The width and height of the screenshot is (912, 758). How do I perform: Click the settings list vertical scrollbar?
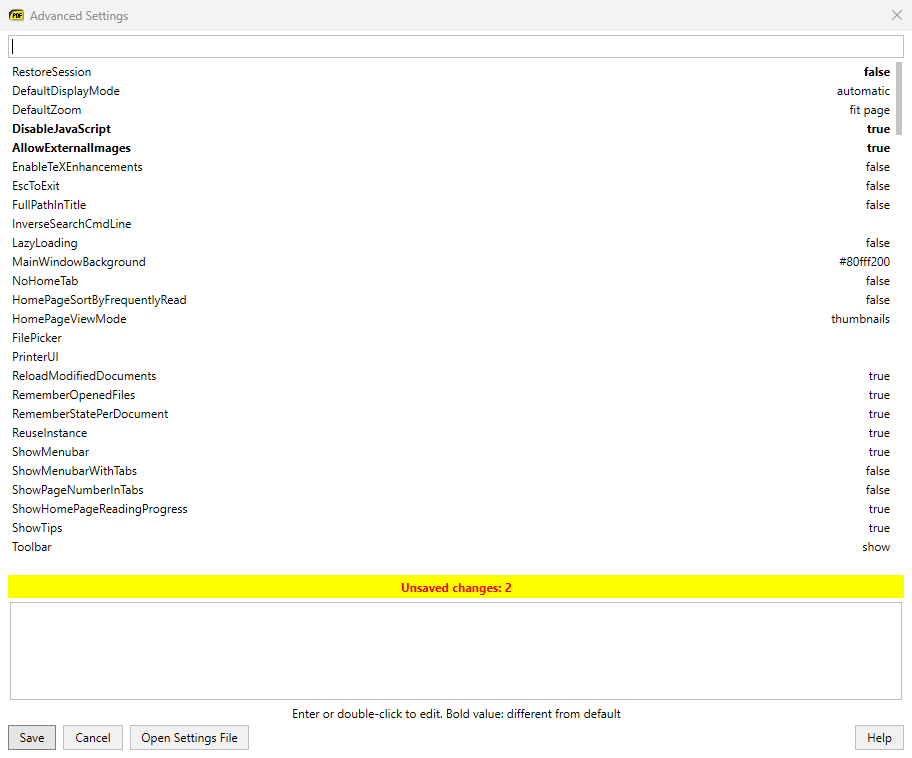899,99
